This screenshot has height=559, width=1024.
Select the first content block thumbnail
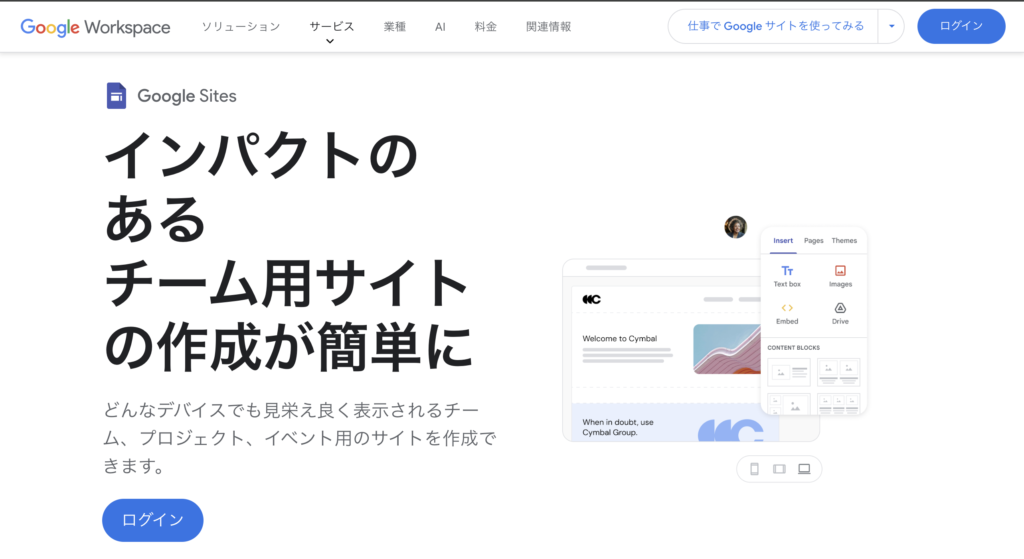tap(788, 372)
